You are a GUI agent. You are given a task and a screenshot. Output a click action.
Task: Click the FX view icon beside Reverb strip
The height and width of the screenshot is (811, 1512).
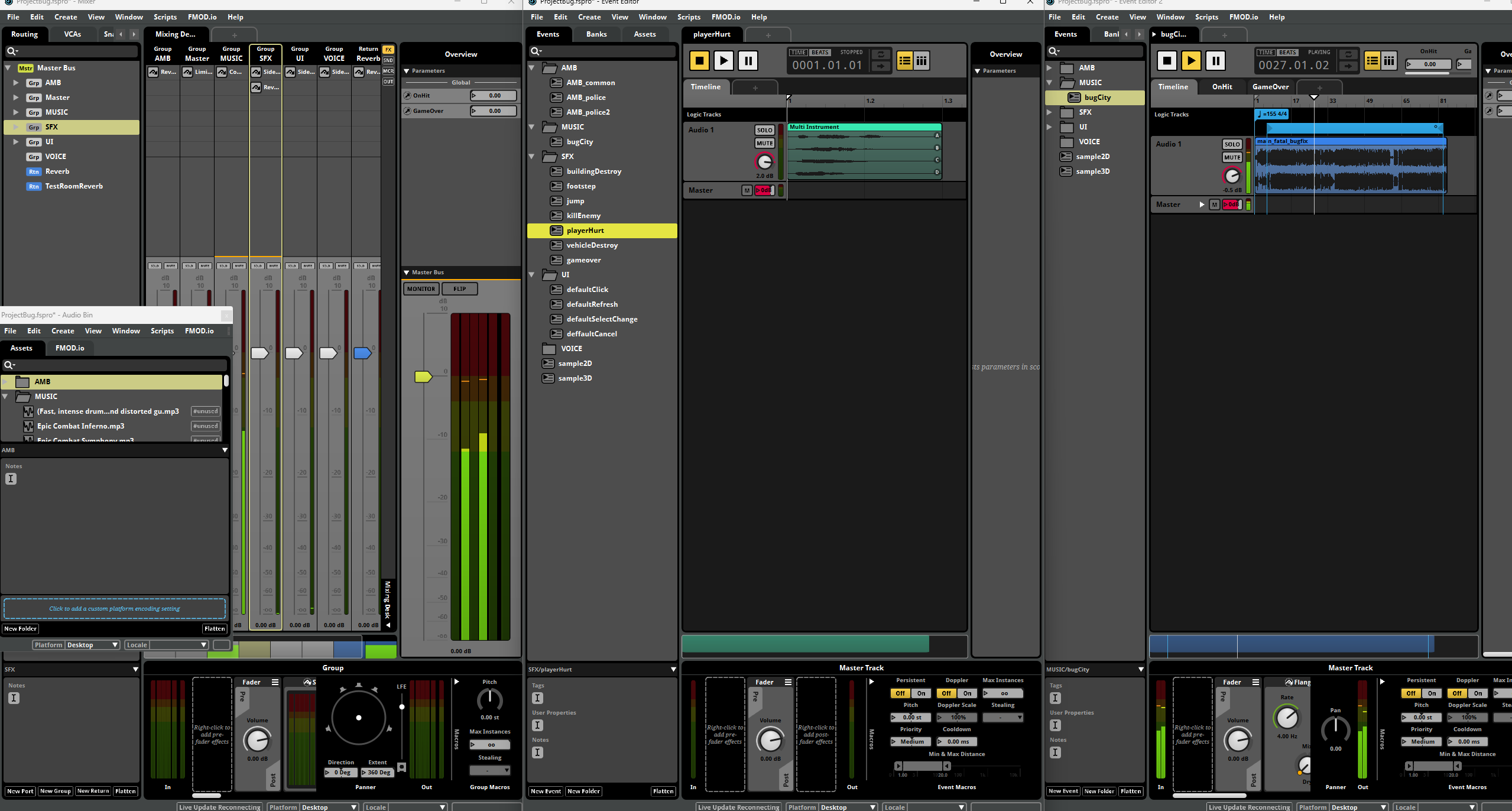[388, 50]
